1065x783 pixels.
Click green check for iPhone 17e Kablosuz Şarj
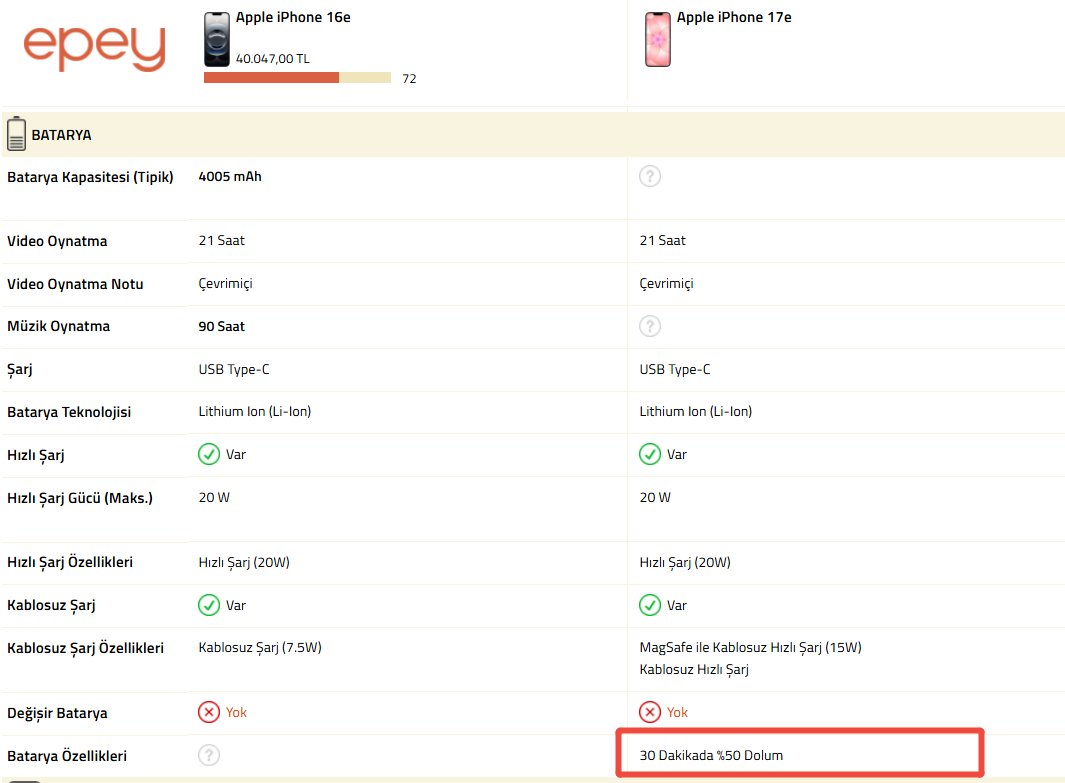(x=650, y=605)
